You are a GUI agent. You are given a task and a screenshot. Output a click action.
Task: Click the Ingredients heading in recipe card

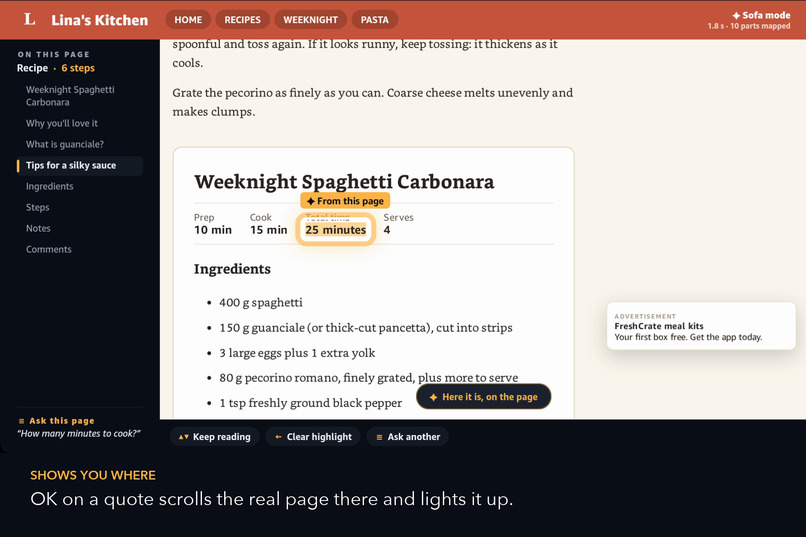pos(232,269)
